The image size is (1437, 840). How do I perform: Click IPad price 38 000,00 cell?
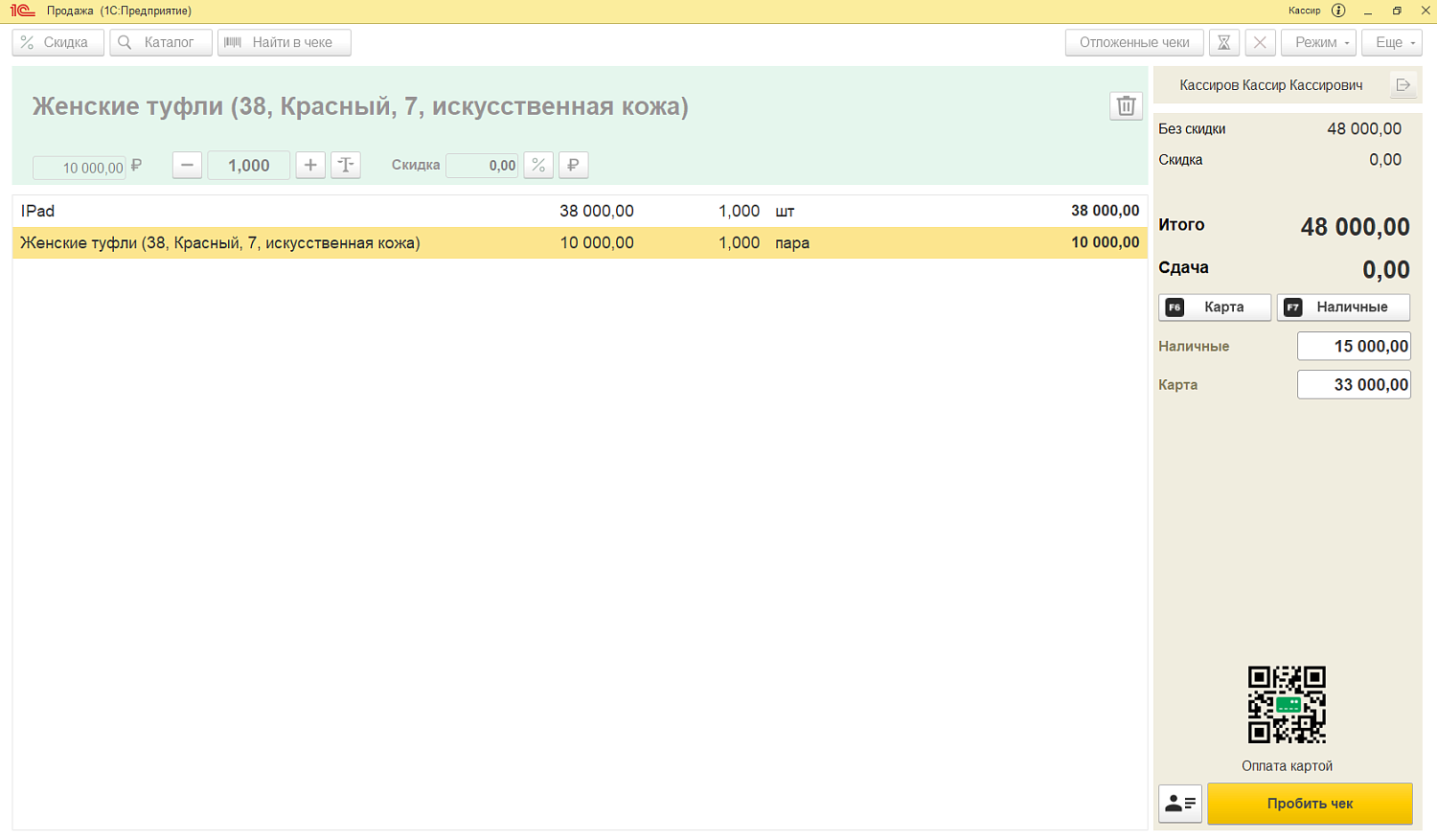tap(597, 211)
